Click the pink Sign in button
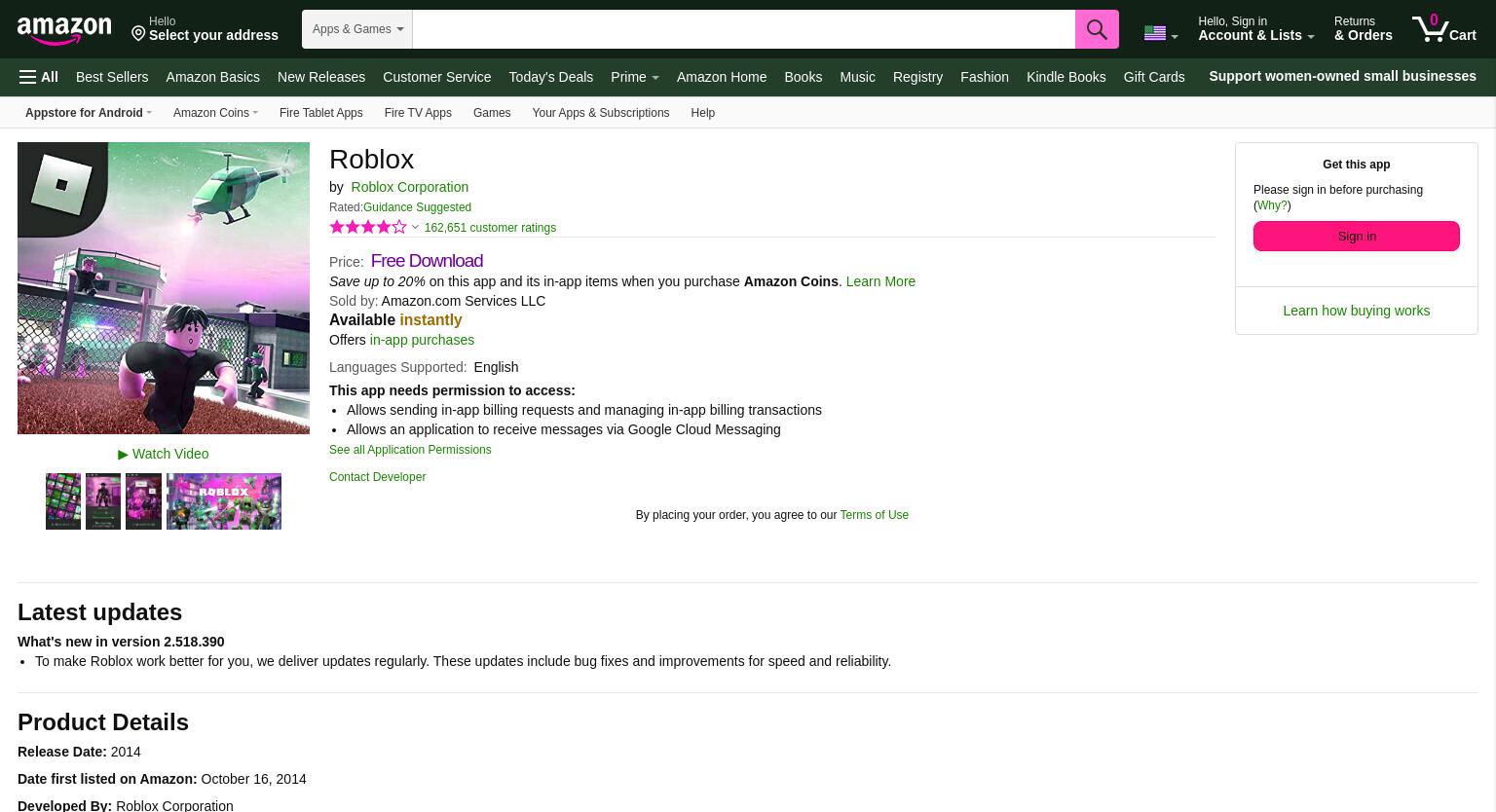This screenshot has width=1496, height=812. 1357,236
